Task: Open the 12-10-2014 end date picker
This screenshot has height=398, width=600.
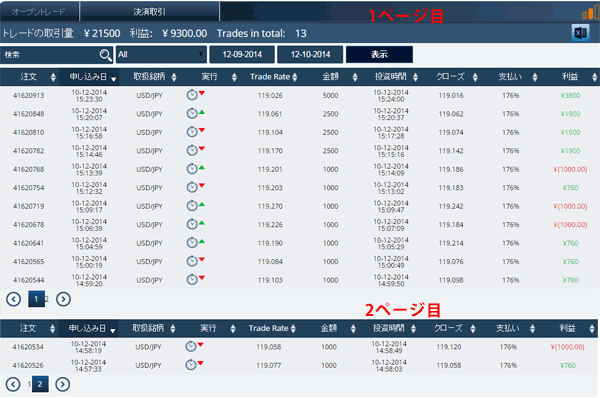Action: point(310,54)
